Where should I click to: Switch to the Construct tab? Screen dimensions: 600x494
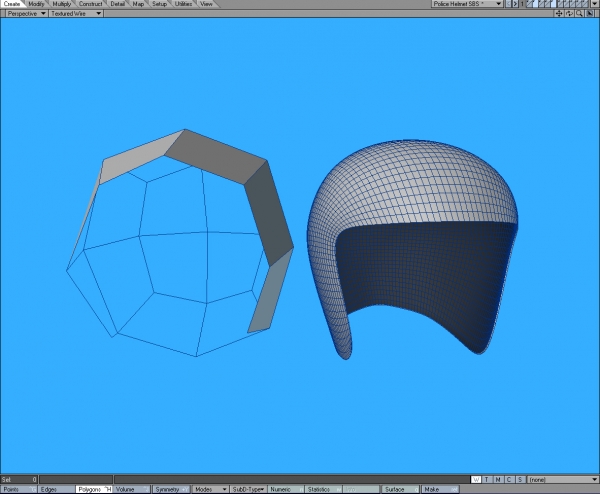tap(91, 4)
